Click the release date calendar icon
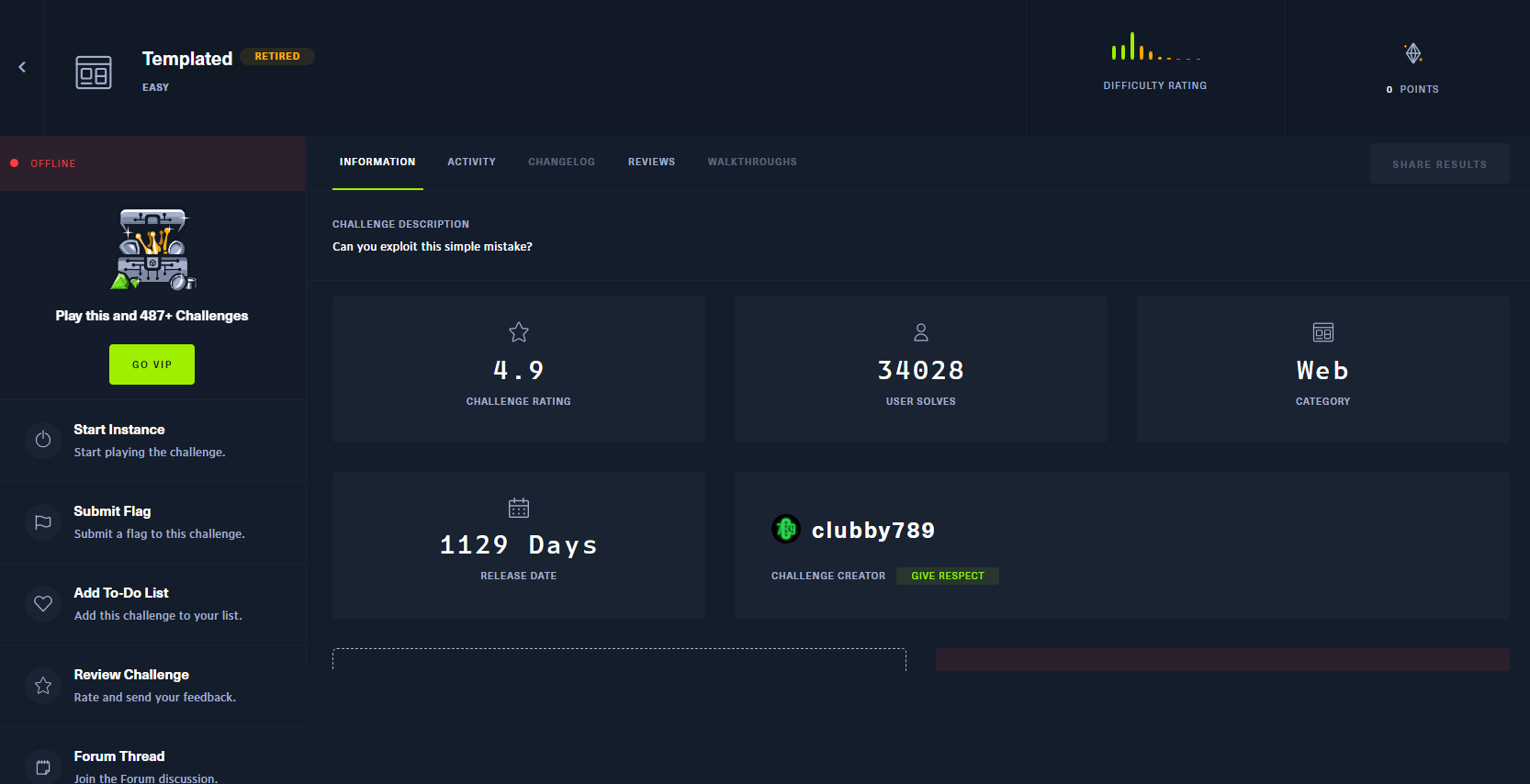This screenshot has height=784, width=1530. pos(519,508)
